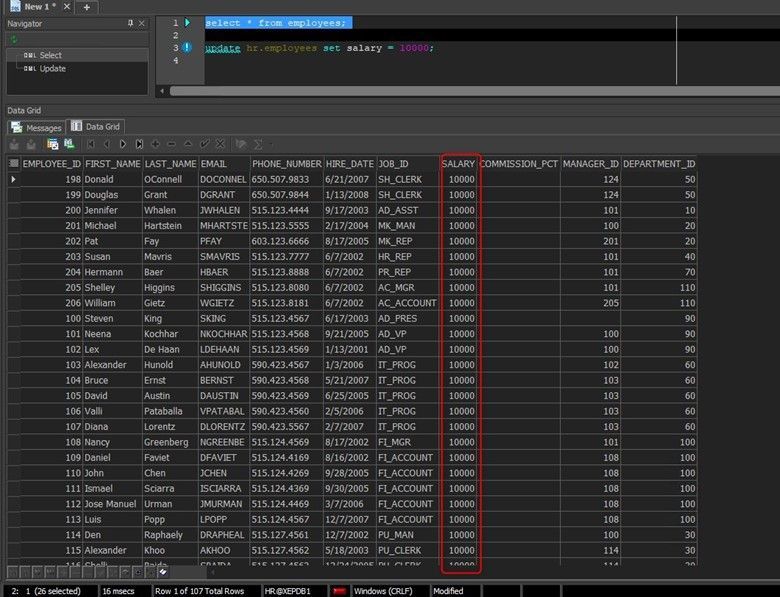Select row indicator for employee 198

click(x=13, y=179)
